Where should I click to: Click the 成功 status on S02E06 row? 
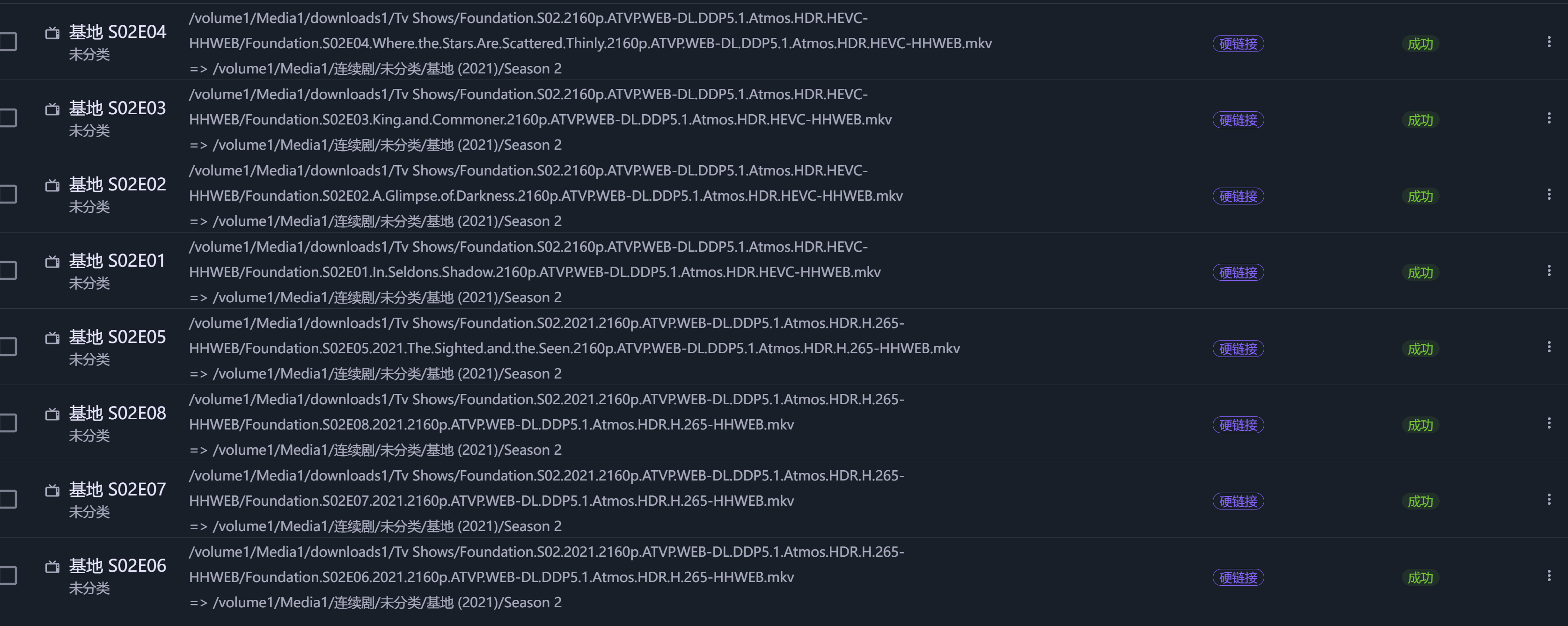pos(1420,577)
